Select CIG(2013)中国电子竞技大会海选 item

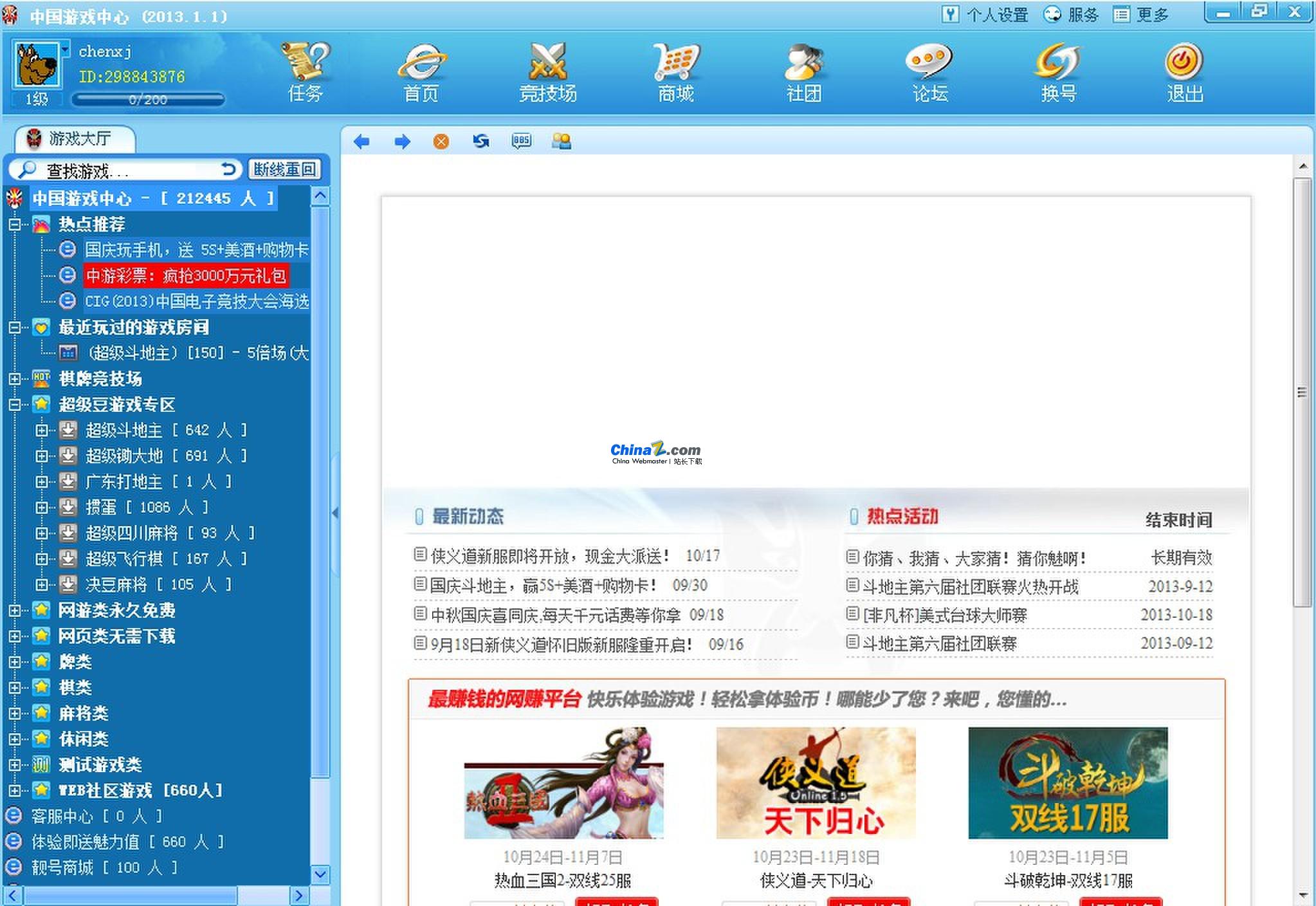click(197, 301)
